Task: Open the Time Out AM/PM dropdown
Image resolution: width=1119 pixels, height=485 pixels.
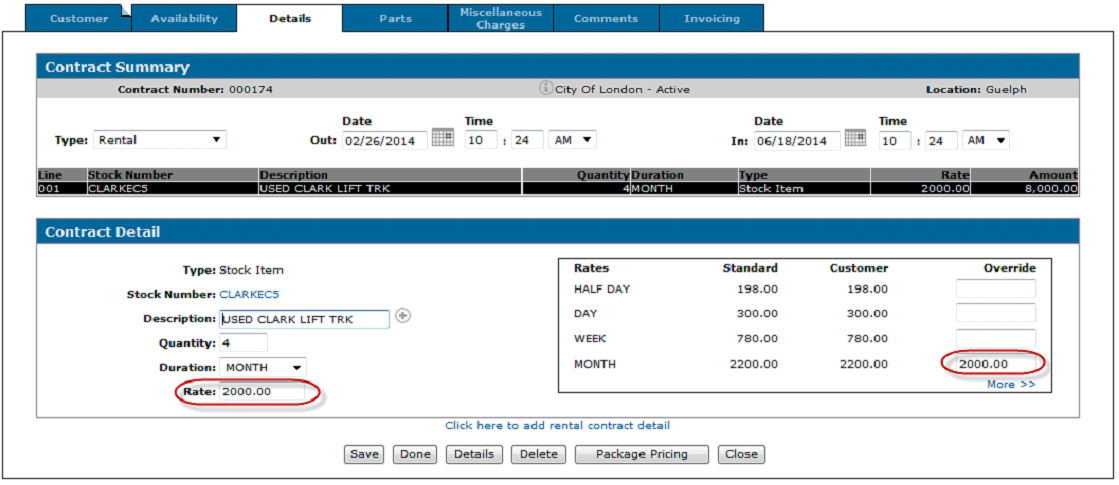Action: 572,140
